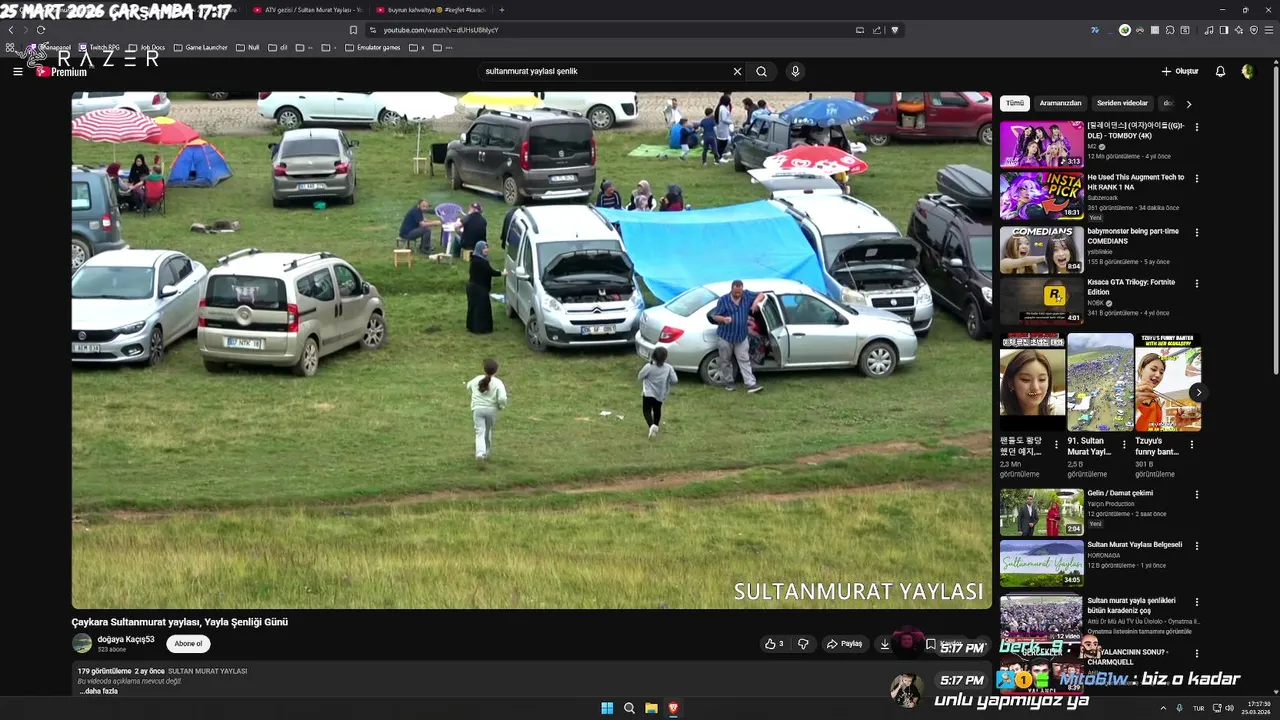Open a new browser tab
This screenshot has width=1280, height=720.
tap(502, 10)
